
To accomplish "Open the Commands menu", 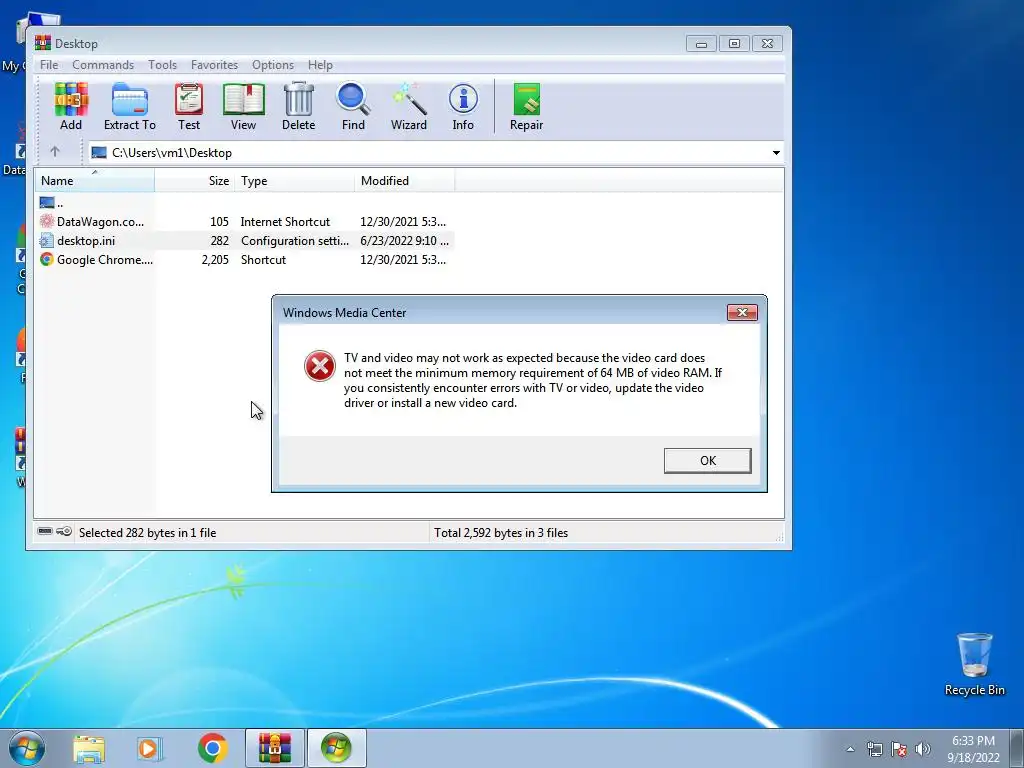I will point(103,65).
